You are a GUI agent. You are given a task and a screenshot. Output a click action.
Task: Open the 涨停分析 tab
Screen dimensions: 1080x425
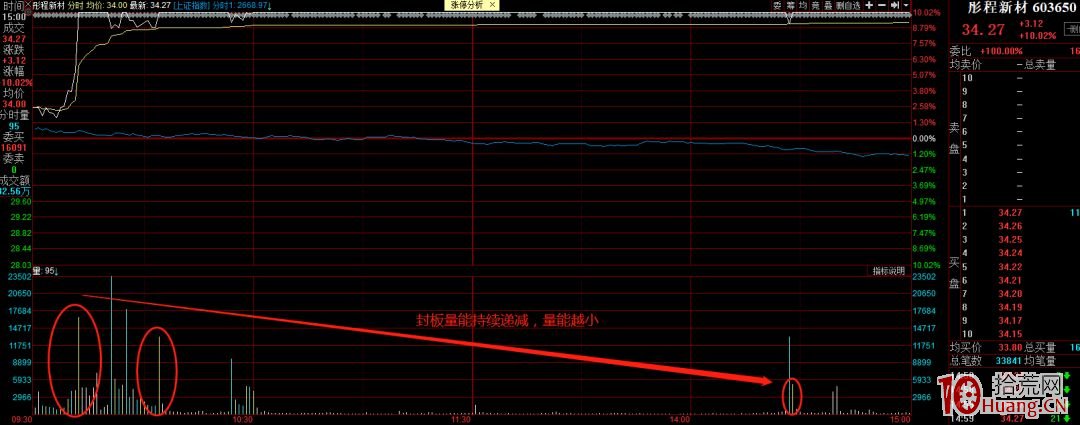coord(465,5)
